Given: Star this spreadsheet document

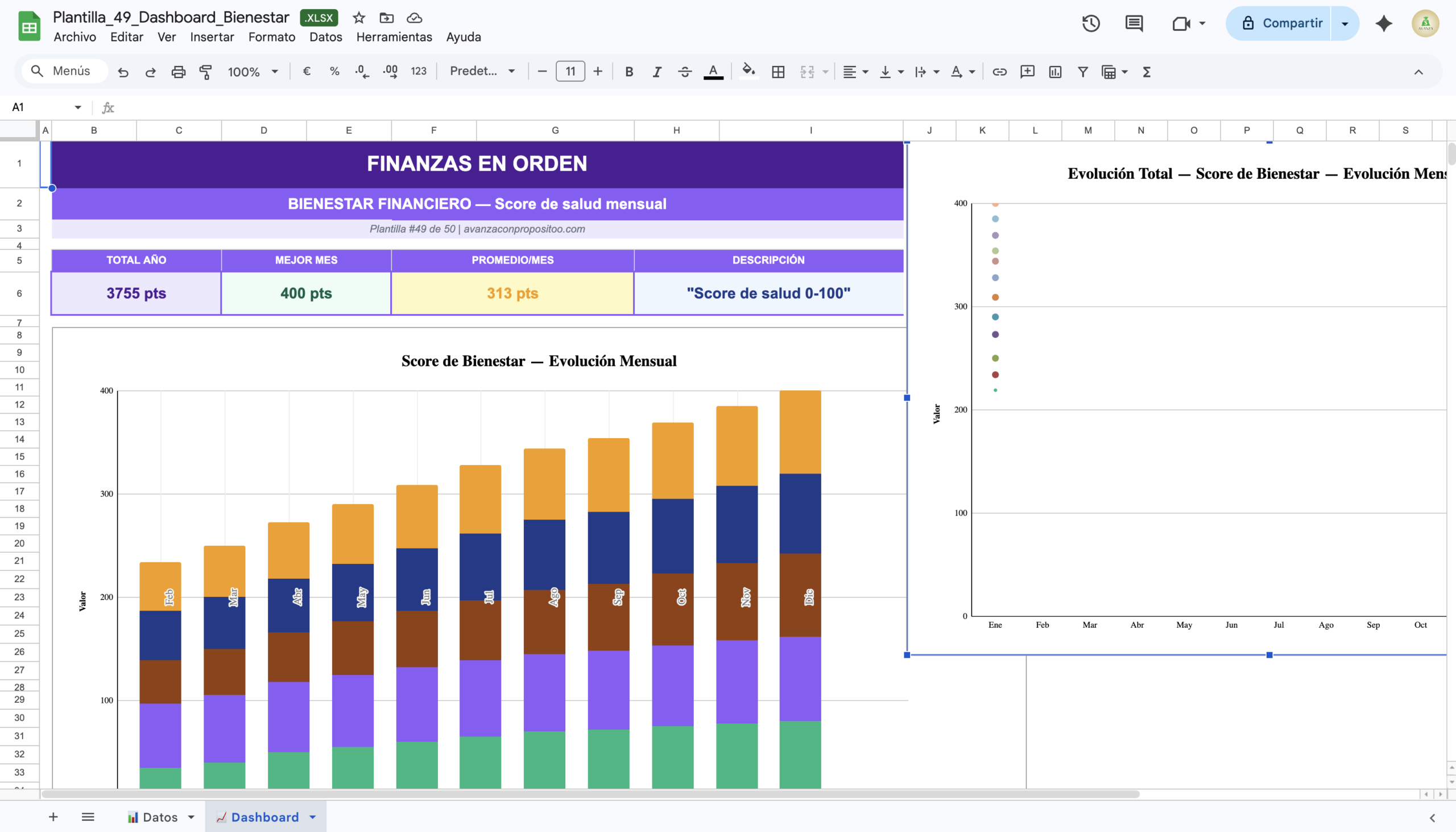Looking at the screenshot, I should (x=358, y=18).
